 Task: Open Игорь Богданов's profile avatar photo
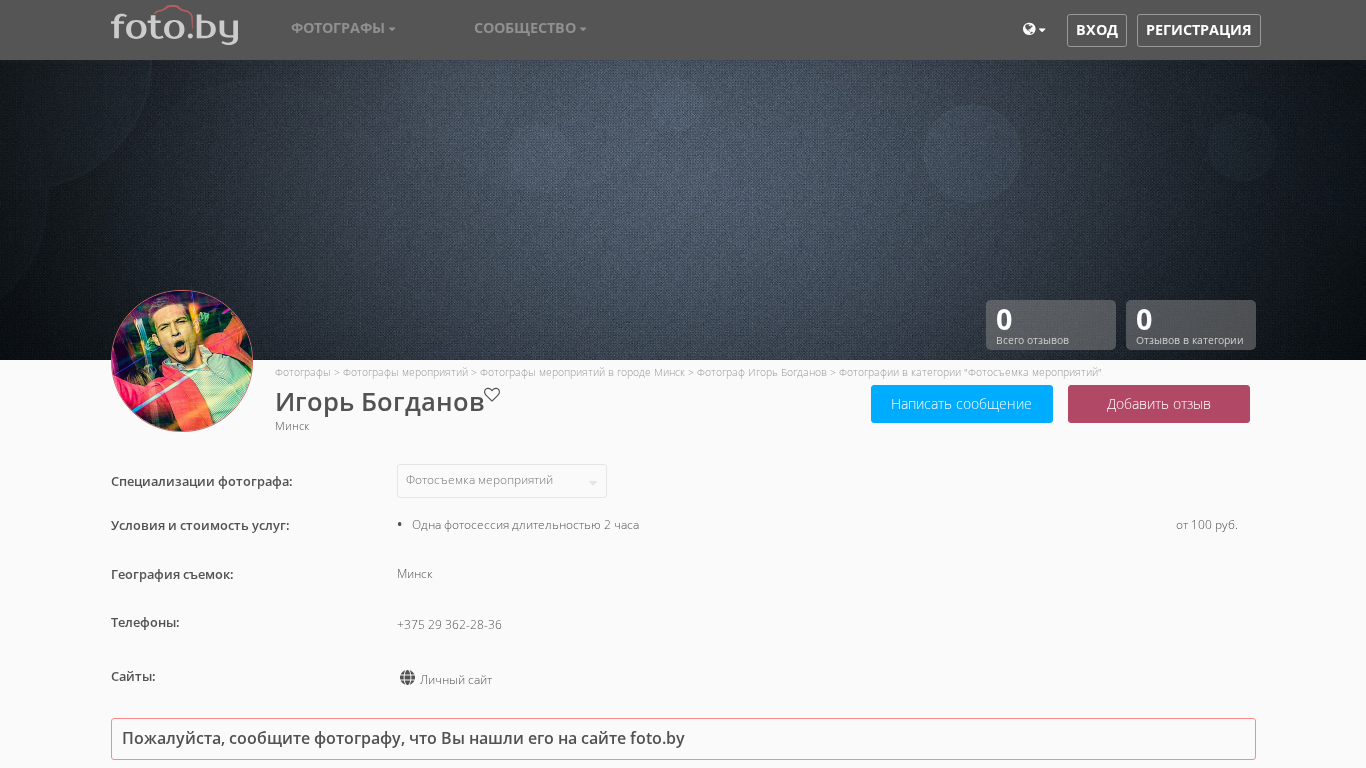[x=182, y=361]
